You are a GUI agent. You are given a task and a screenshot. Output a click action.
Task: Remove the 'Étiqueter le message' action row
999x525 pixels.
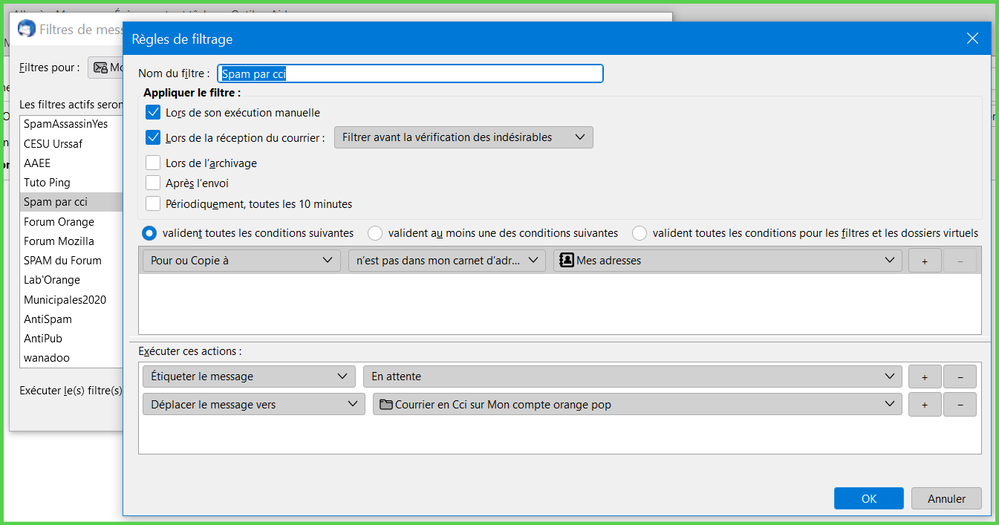pyautogui.click(x=960, y=376)
